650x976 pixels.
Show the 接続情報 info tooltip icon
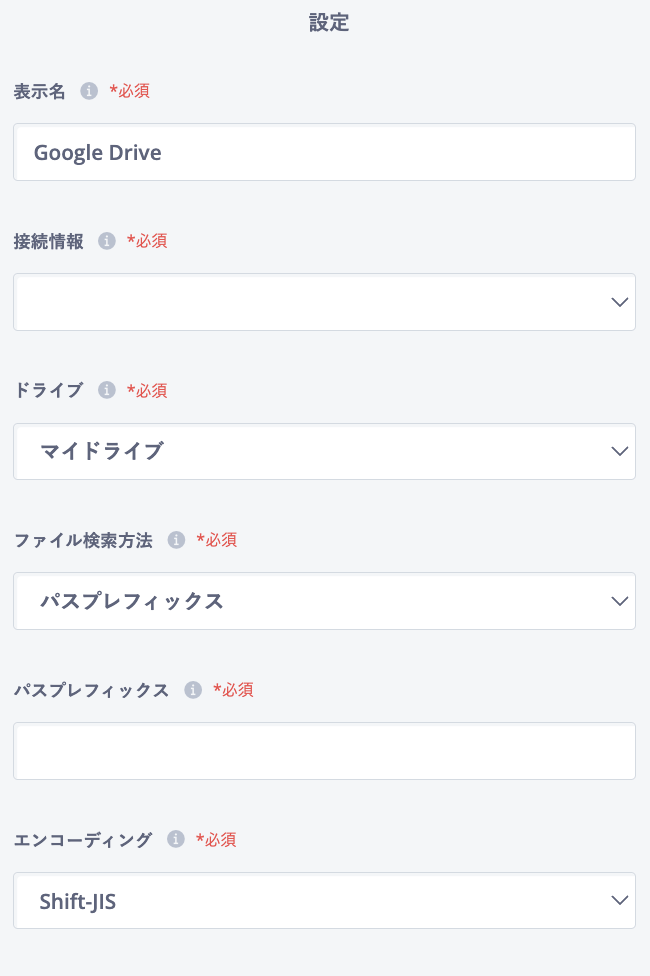106,241
